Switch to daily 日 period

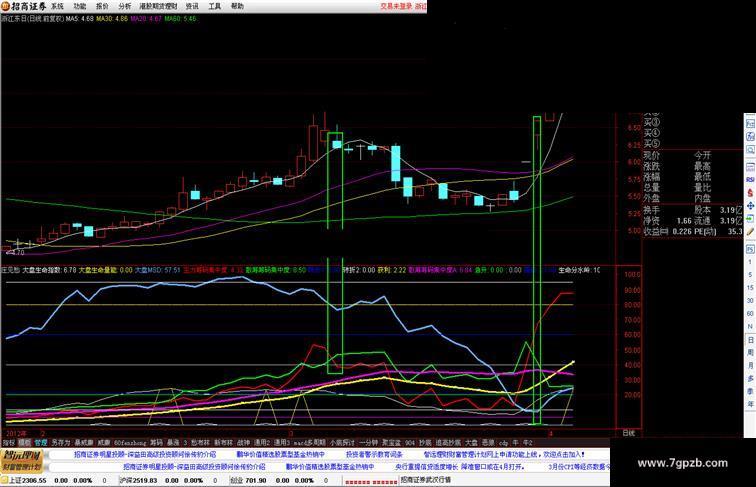[x=751, y=340]
